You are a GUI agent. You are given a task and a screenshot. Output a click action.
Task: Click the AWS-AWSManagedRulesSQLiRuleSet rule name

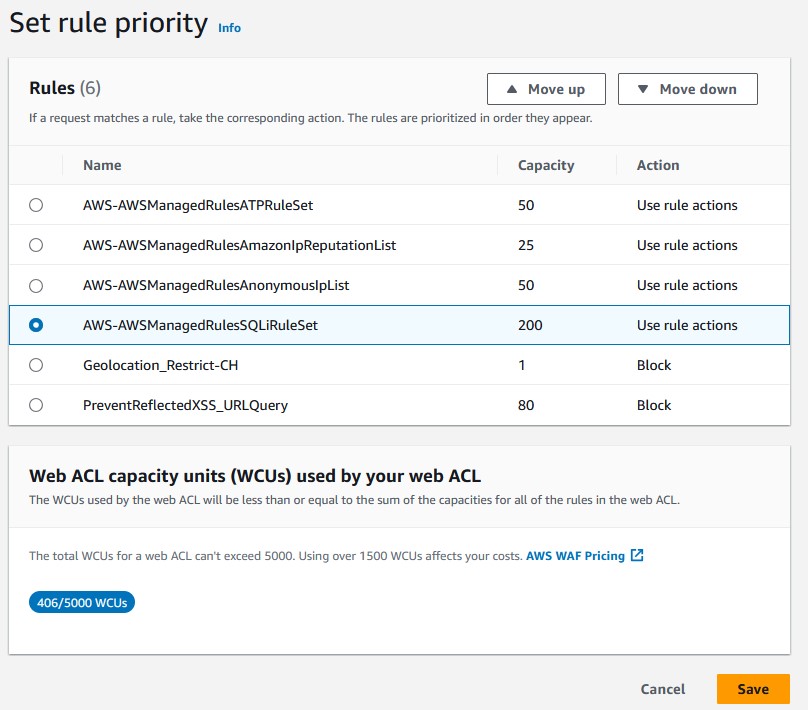[x=200, y=325]
